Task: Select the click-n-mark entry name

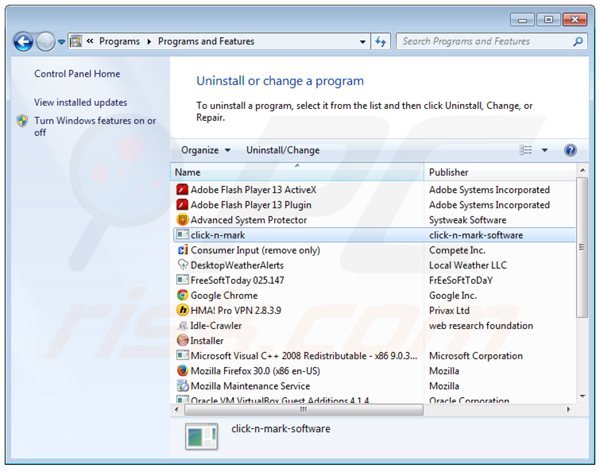Action: [x=218, y=235]
